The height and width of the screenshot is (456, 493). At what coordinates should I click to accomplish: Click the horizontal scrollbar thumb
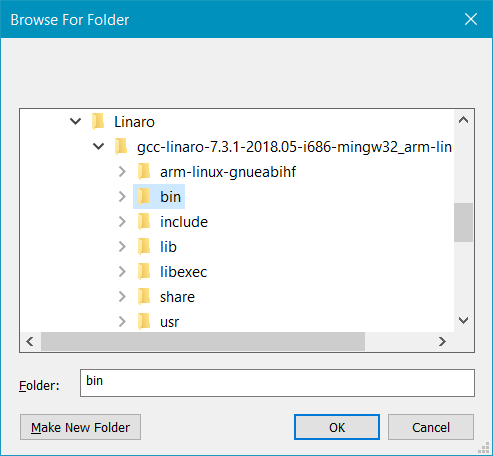(x=203, y=341)
